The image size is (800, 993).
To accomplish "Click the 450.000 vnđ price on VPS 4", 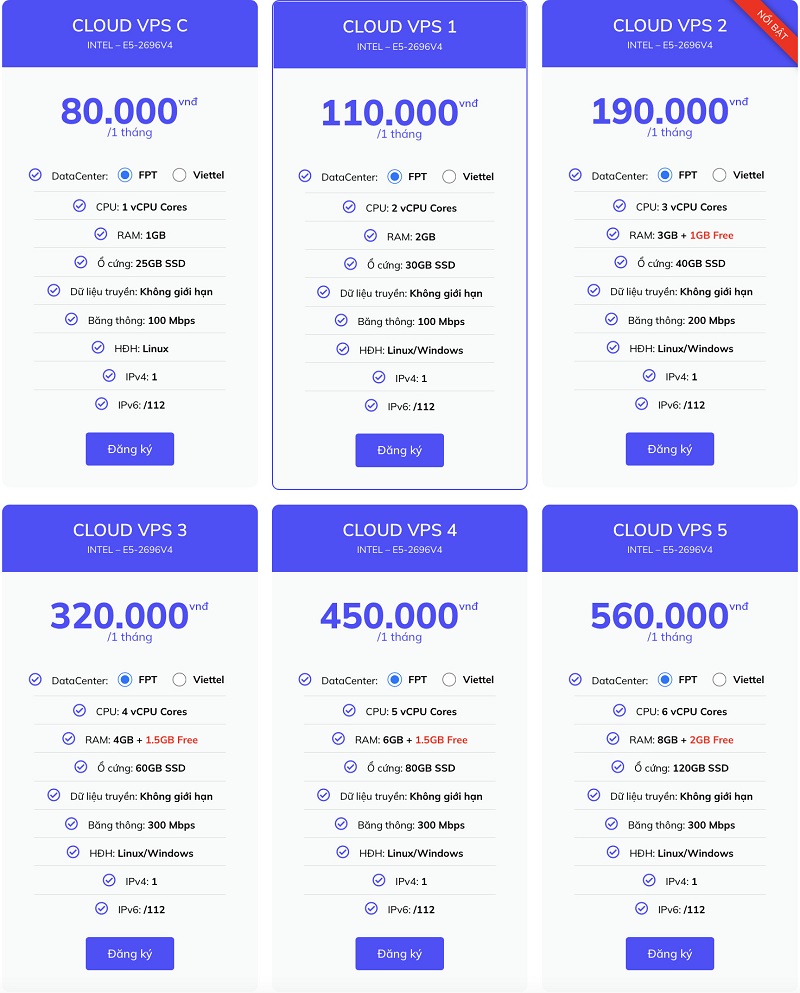I will (x=399, y=615).
